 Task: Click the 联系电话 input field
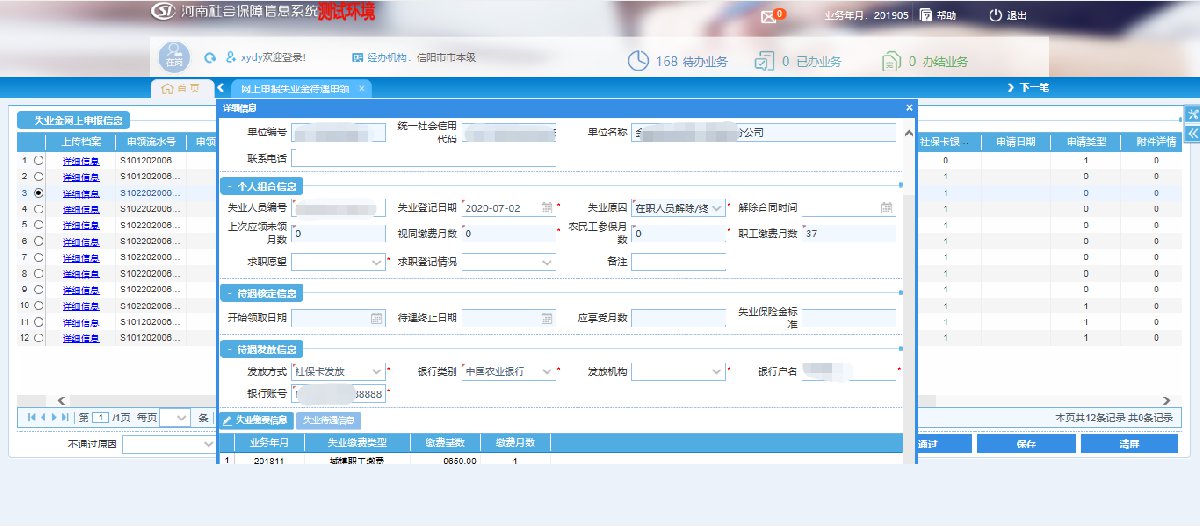[423, 158]
